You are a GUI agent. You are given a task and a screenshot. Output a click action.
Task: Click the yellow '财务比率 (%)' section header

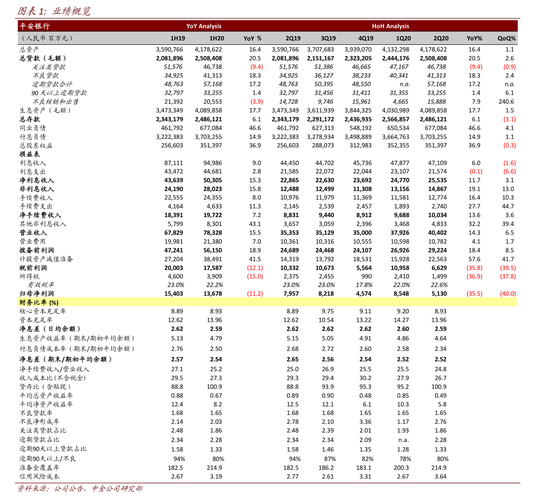pos(267,302)
